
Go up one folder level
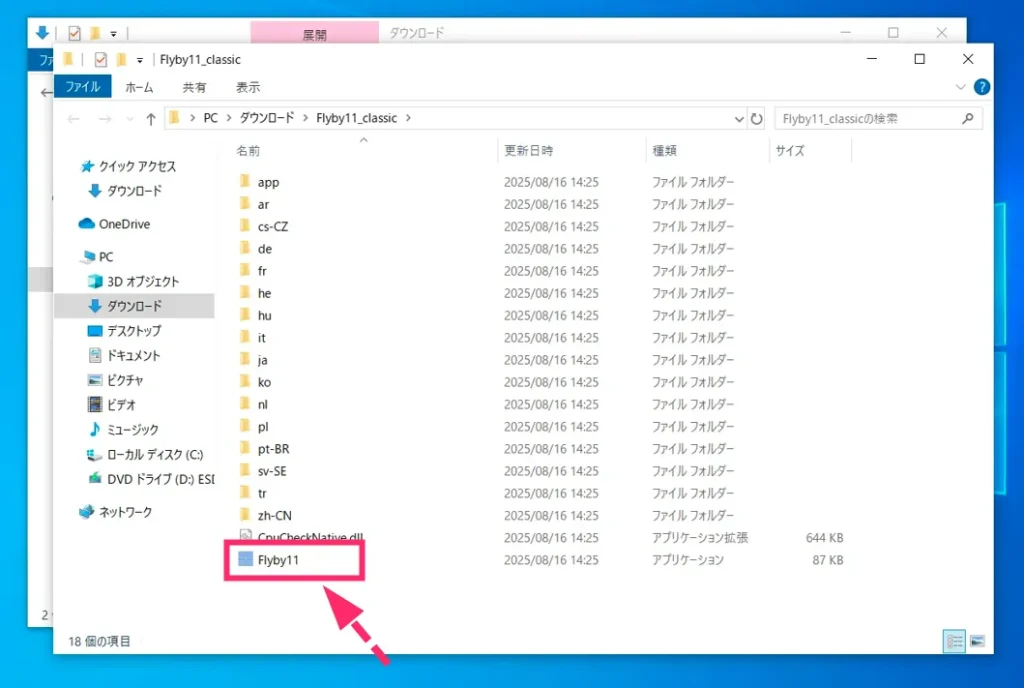151,119
